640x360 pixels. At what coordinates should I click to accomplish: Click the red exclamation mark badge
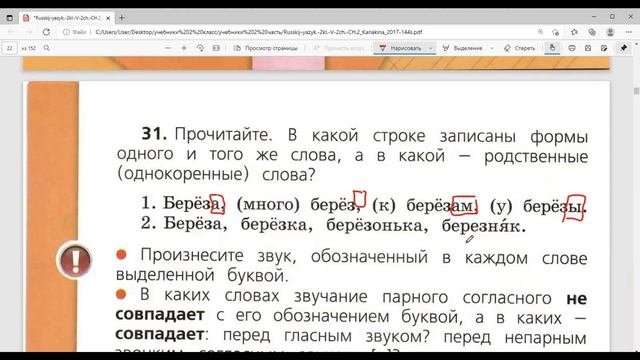[75, 260]
